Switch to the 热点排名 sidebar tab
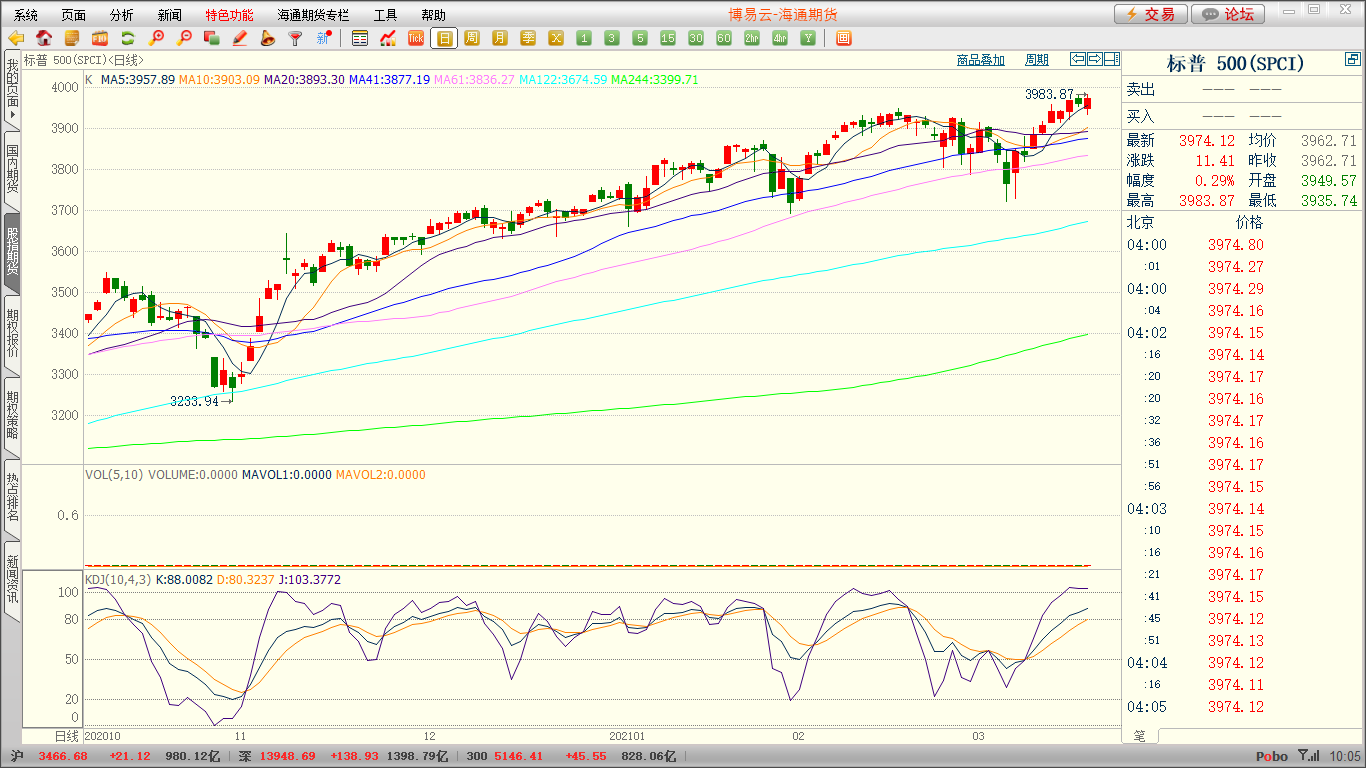Viewport: 1366px width, 768px height. (12, 497)
